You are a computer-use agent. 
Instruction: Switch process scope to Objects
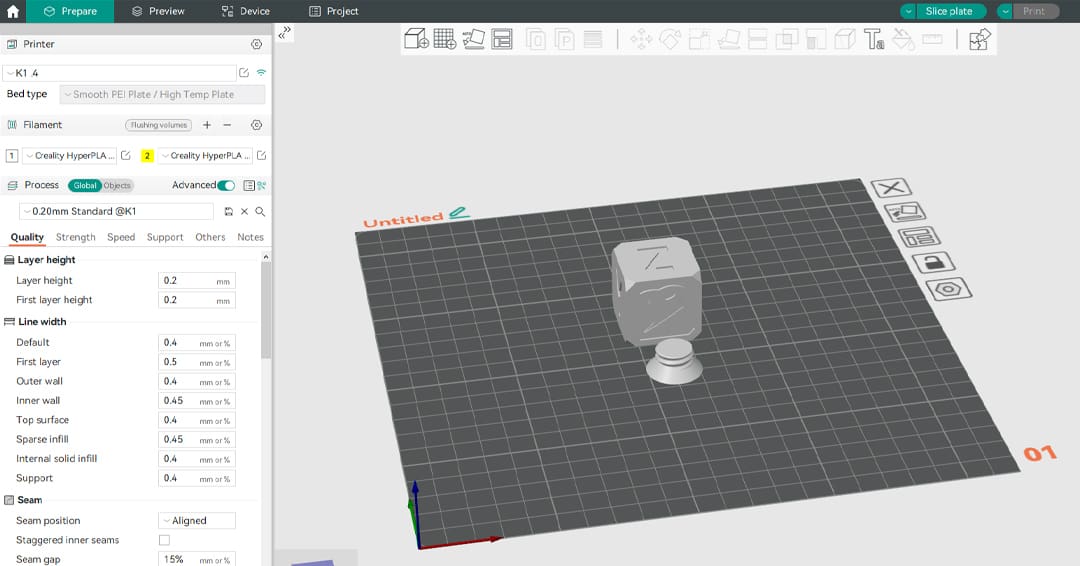click(x=117, y=185)
